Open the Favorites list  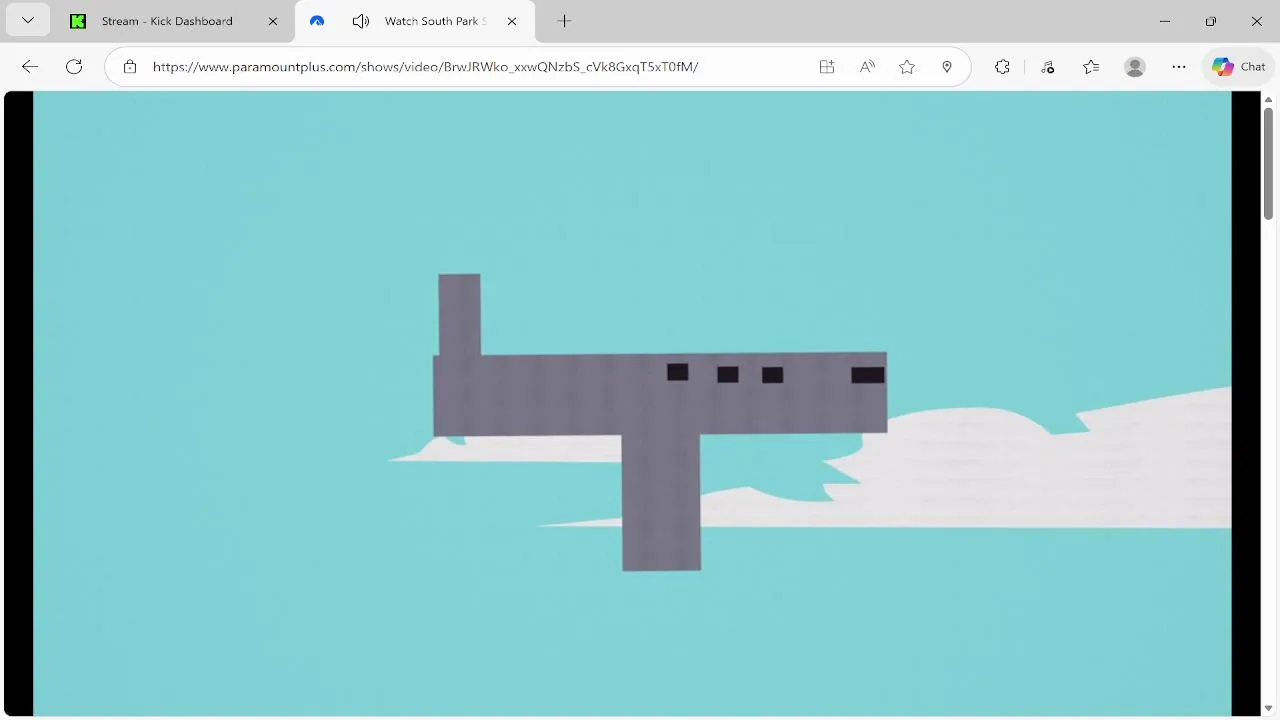coord(1091,67)
